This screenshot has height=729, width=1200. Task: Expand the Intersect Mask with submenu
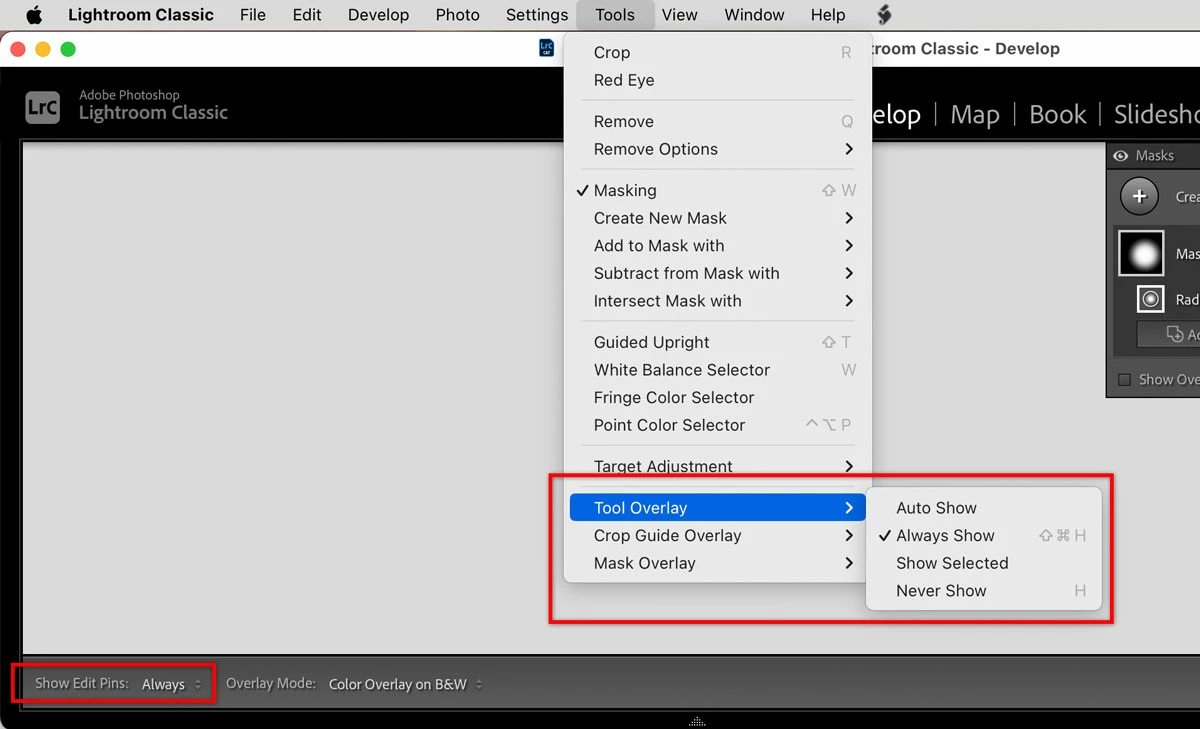[x=718, y=301]
